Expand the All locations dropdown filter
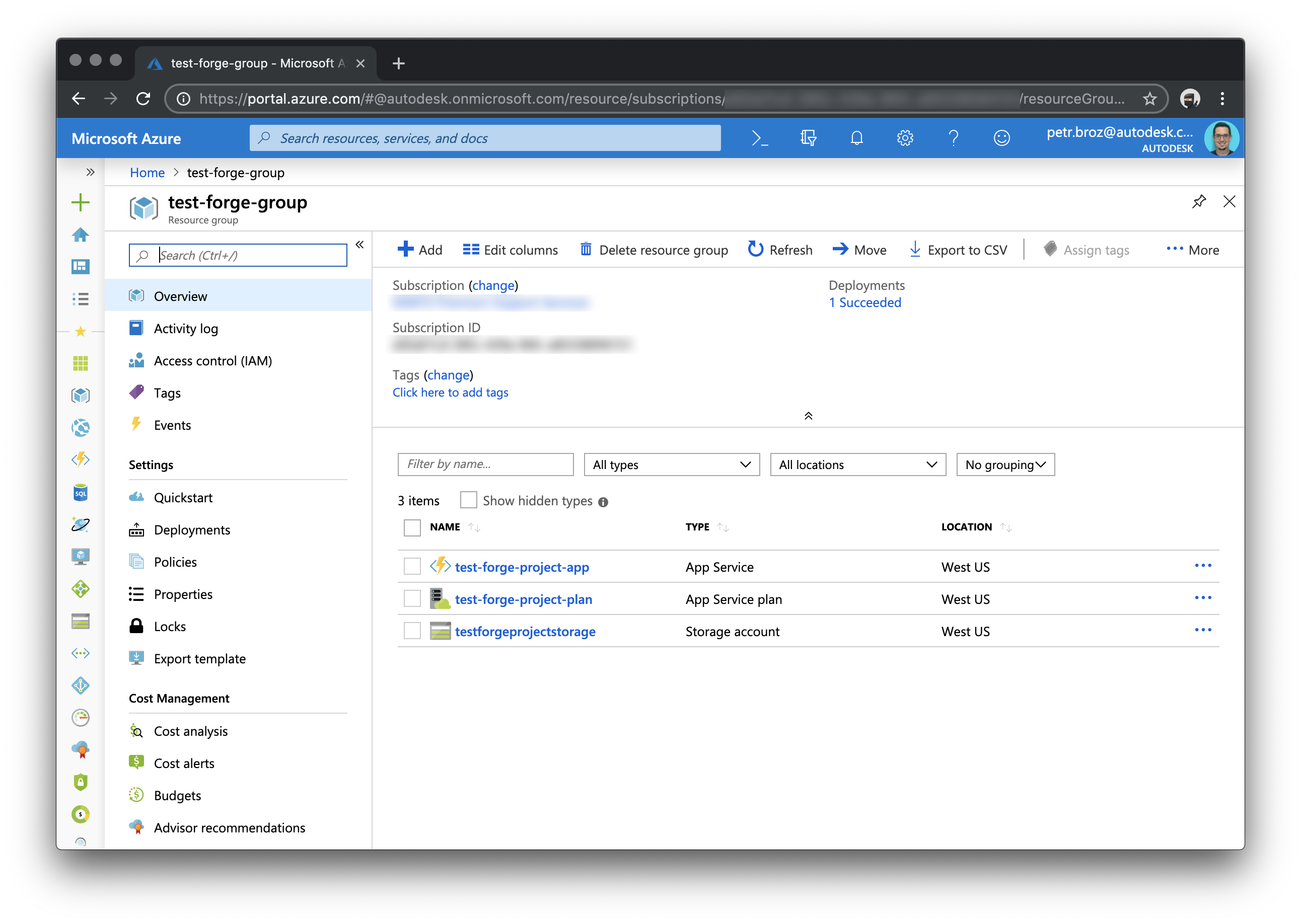 tap(857, 464)
